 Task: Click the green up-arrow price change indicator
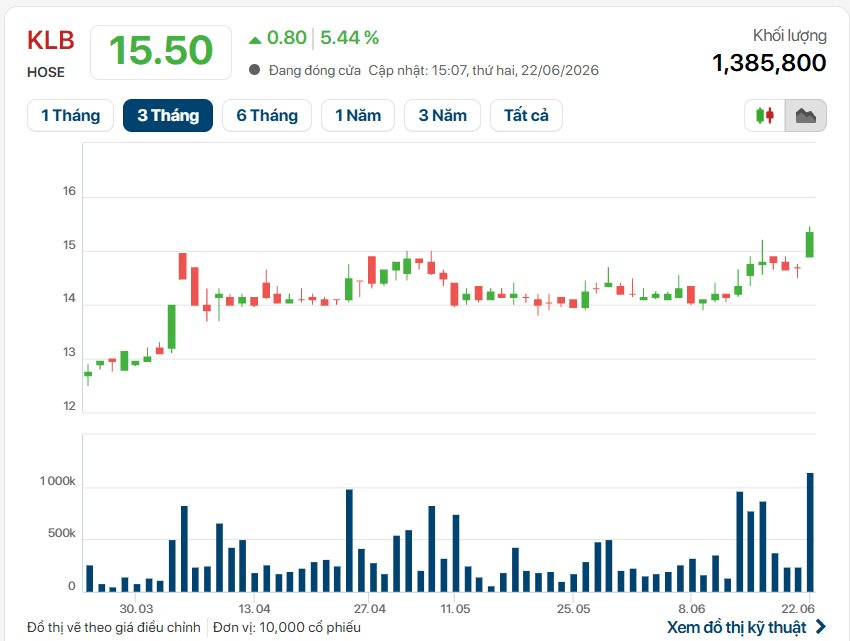click(255, 39)
